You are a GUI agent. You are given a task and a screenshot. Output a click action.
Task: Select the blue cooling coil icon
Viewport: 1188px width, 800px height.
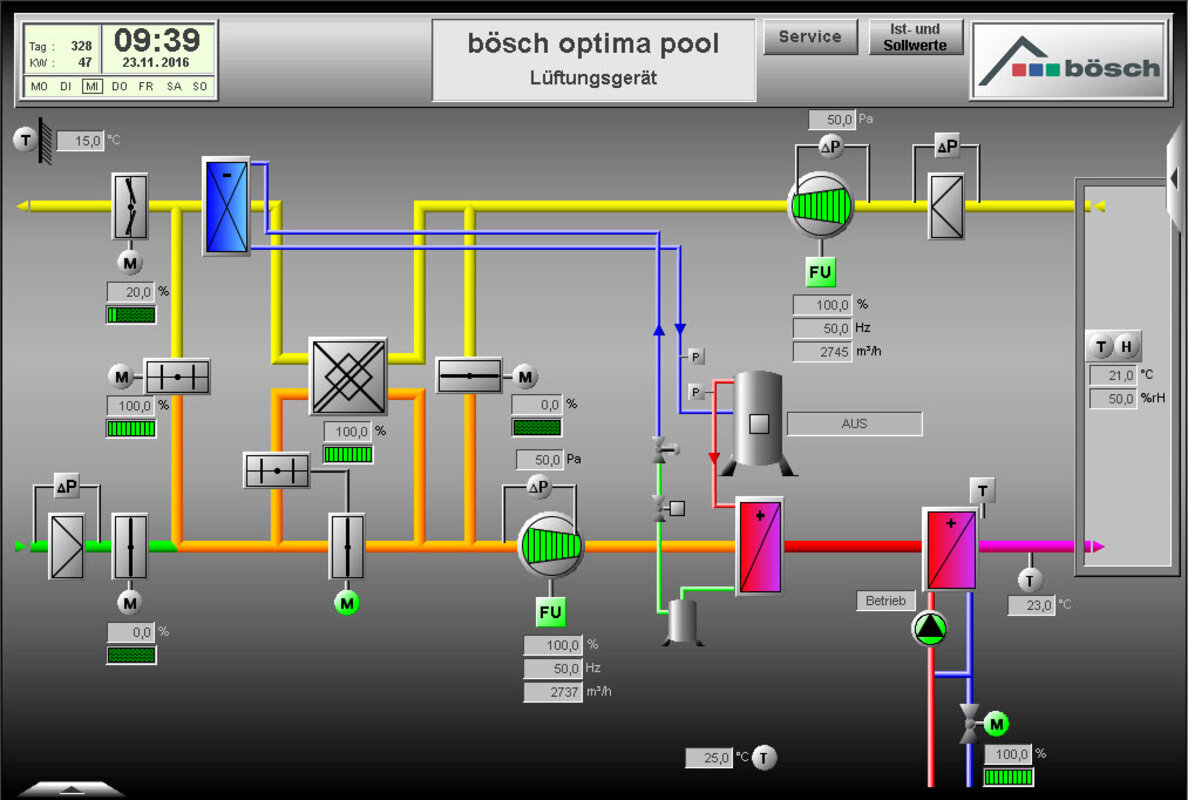point(226,205)
